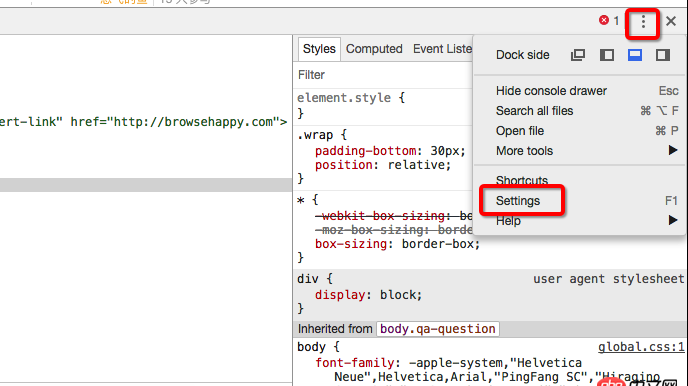Select Hide console drawer menu item
688x386 pixels.
pyautogui.click(x=551, y=91)
